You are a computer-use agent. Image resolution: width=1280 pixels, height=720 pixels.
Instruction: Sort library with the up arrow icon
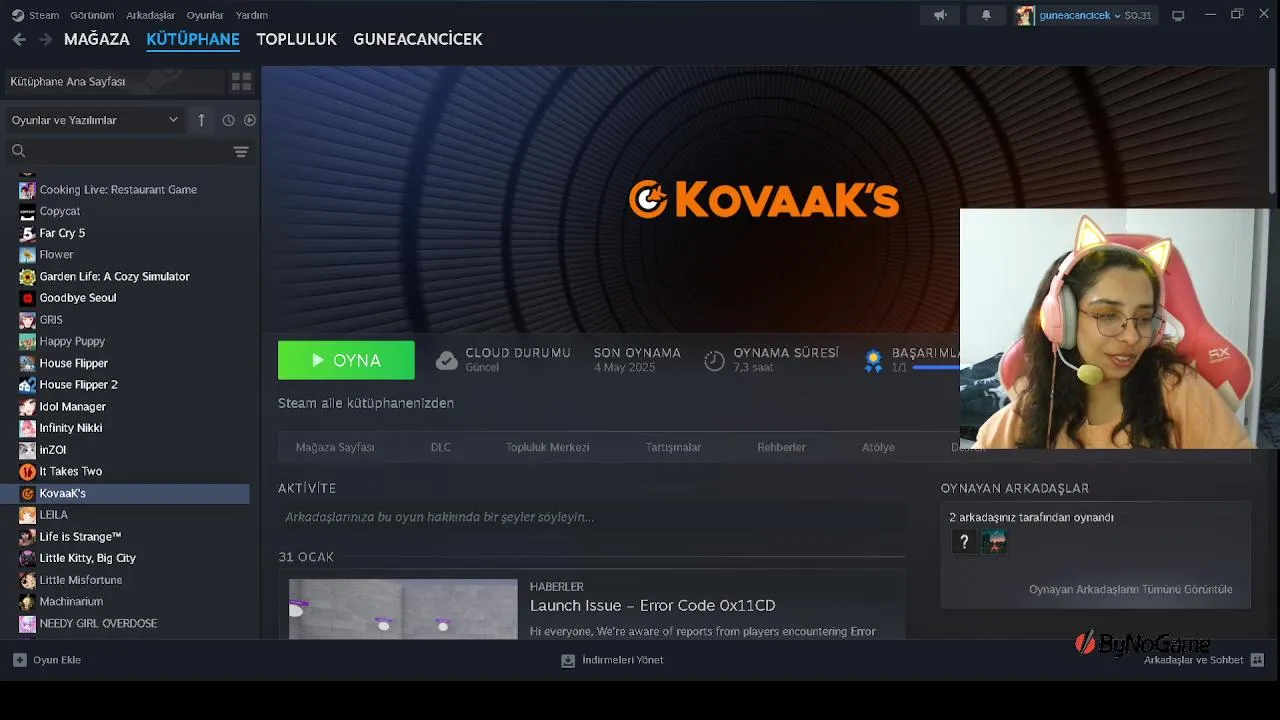(x=201, y=120)
